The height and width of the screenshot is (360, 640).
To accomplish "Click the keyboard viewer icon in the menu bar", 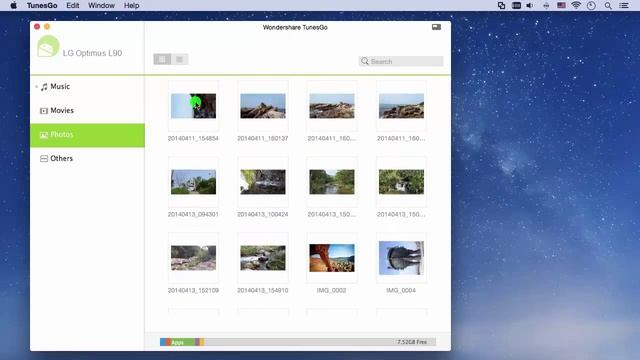I will click(516, 6).
